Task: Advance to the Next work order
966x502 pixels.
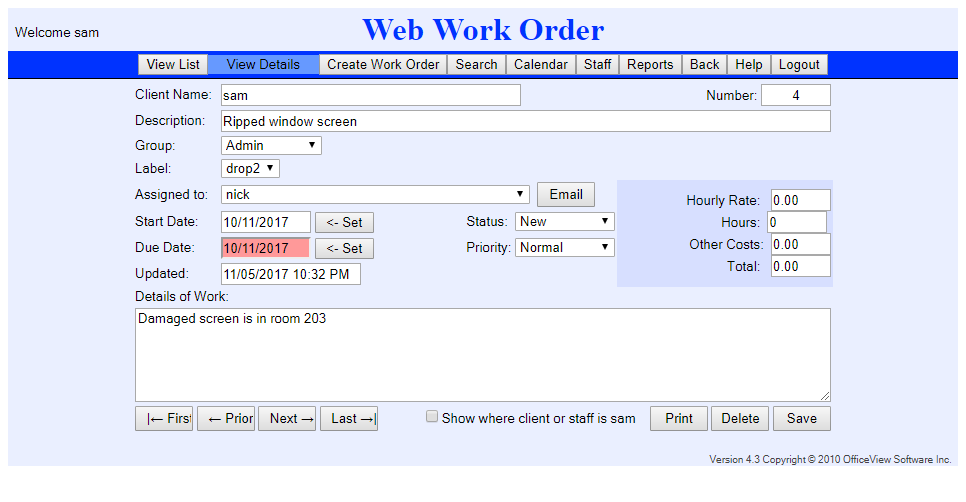Action: tap(288, 419)
